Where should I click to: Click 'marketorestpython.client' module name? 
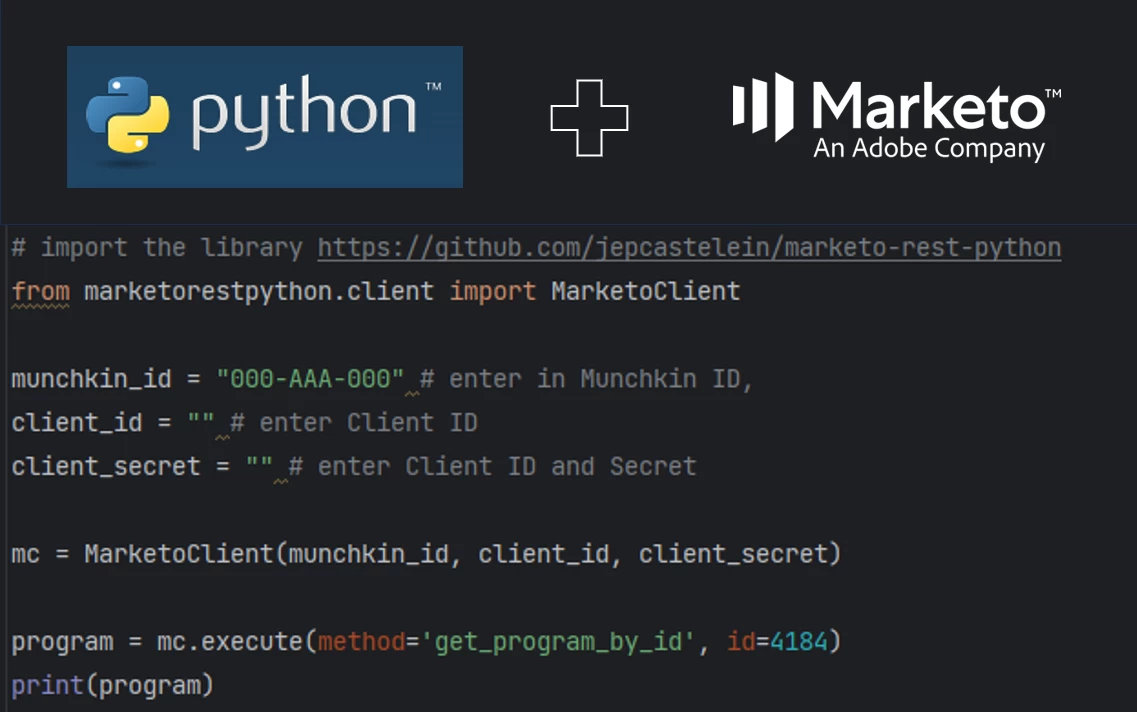tap(259, 291)
